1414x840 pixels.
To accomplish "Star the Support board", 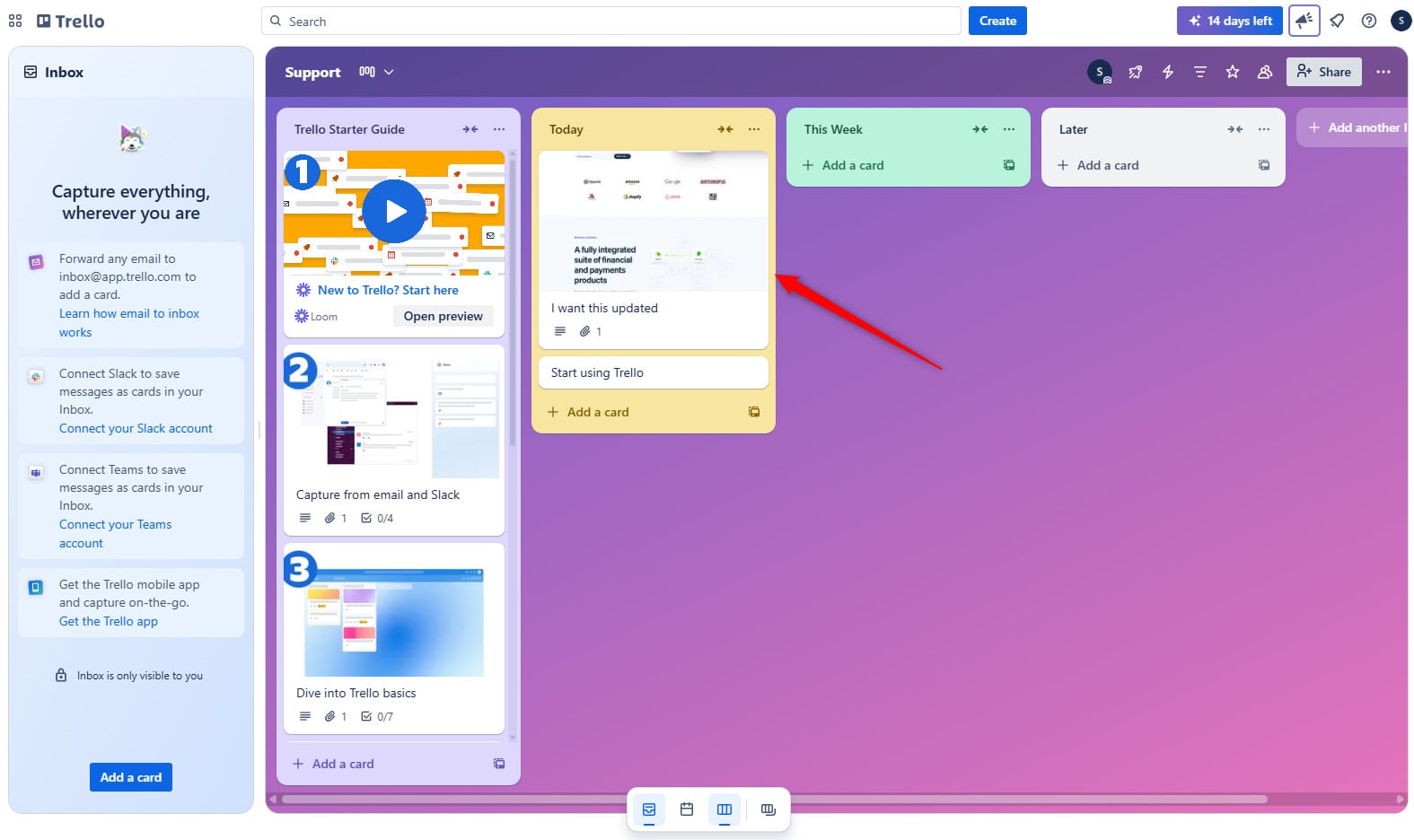I will [x=1232, y=72].
